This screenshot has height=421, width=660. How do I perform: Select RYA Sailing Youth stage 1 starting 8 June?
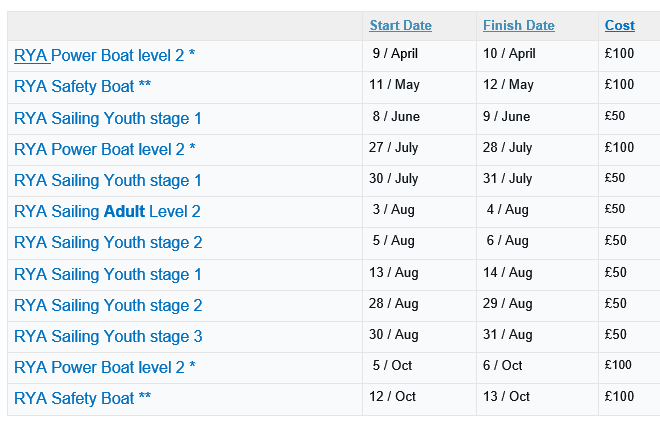(x=108, y=119)
